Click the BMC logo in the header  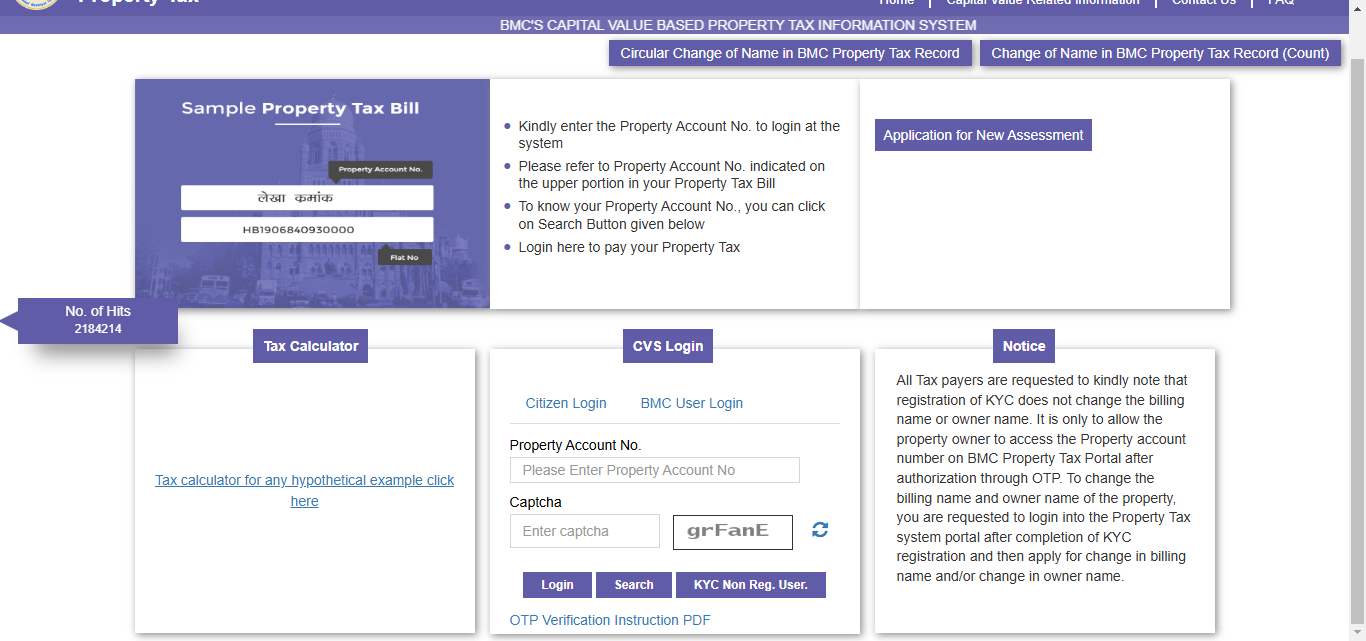(37, 3)
